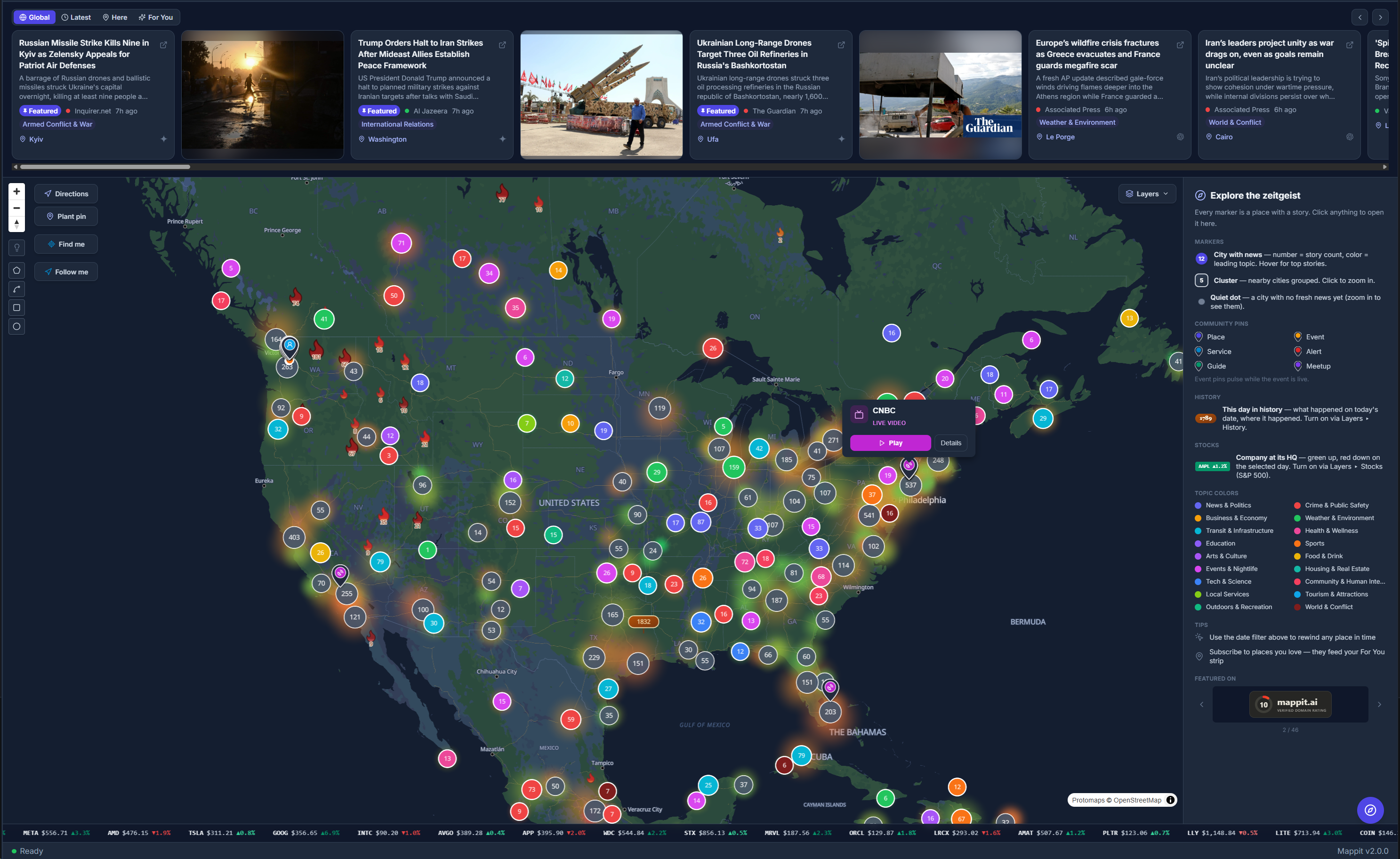The height and width of the screenshot is (859, 1400).
Task: Click the 119 cluster in Minnesota
Action: pyautogui.click(x=659, y=408)
